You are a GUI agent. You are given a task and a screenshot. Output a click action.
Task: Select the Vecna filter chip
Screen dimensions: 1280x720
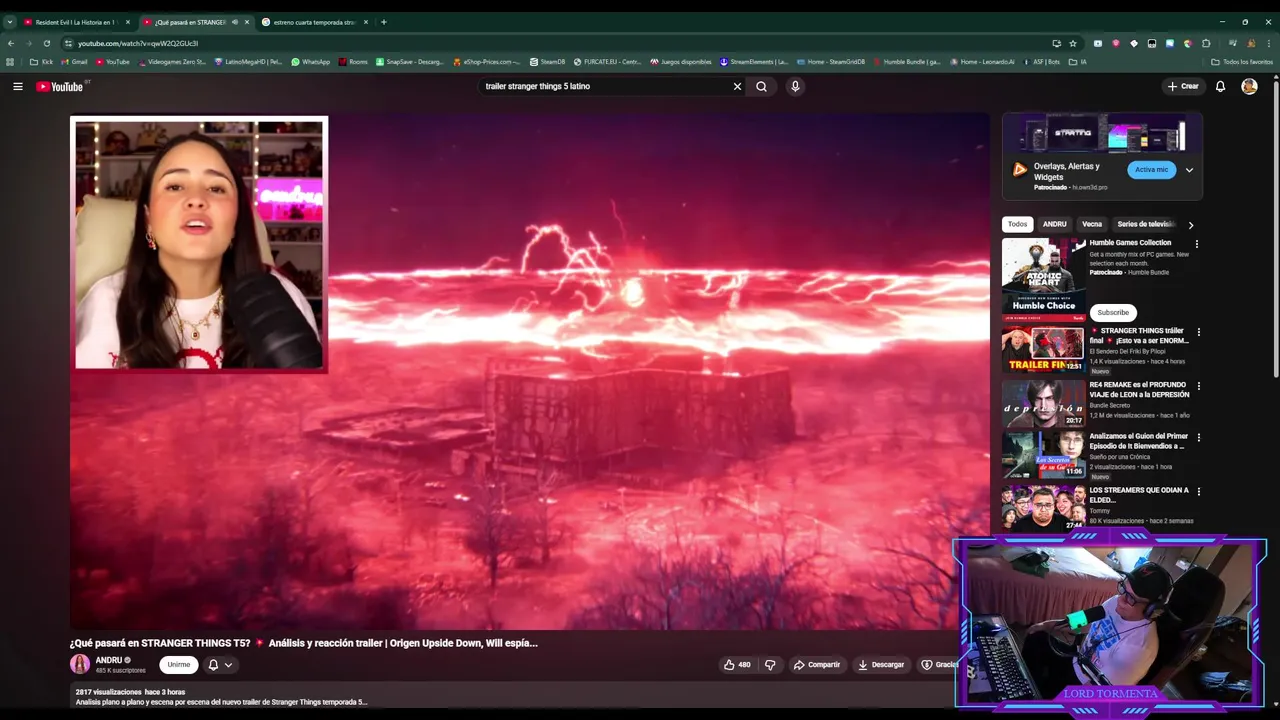coord(1092,224)
